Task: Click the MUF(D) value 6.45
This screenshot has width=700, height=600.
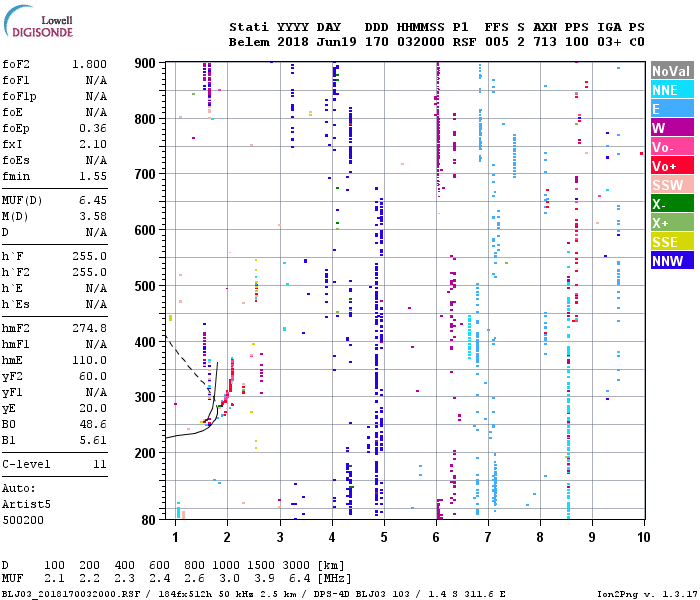Action: [93, 200]
